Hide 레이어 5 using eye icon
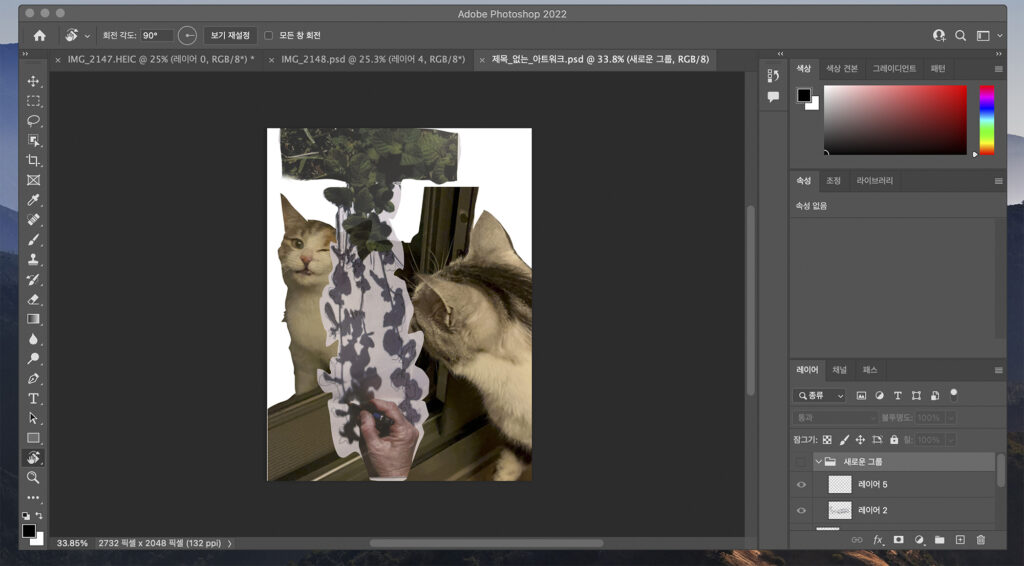 tap(800, 485)
